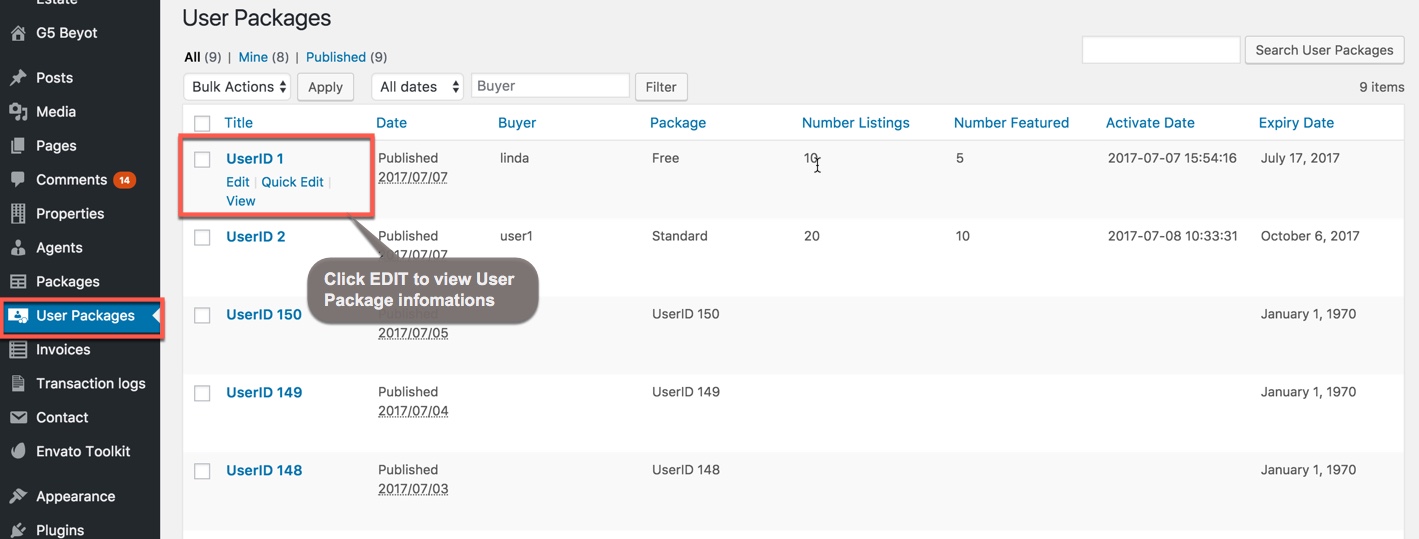Open the UserID 149 title link

(x=264, y=393)
